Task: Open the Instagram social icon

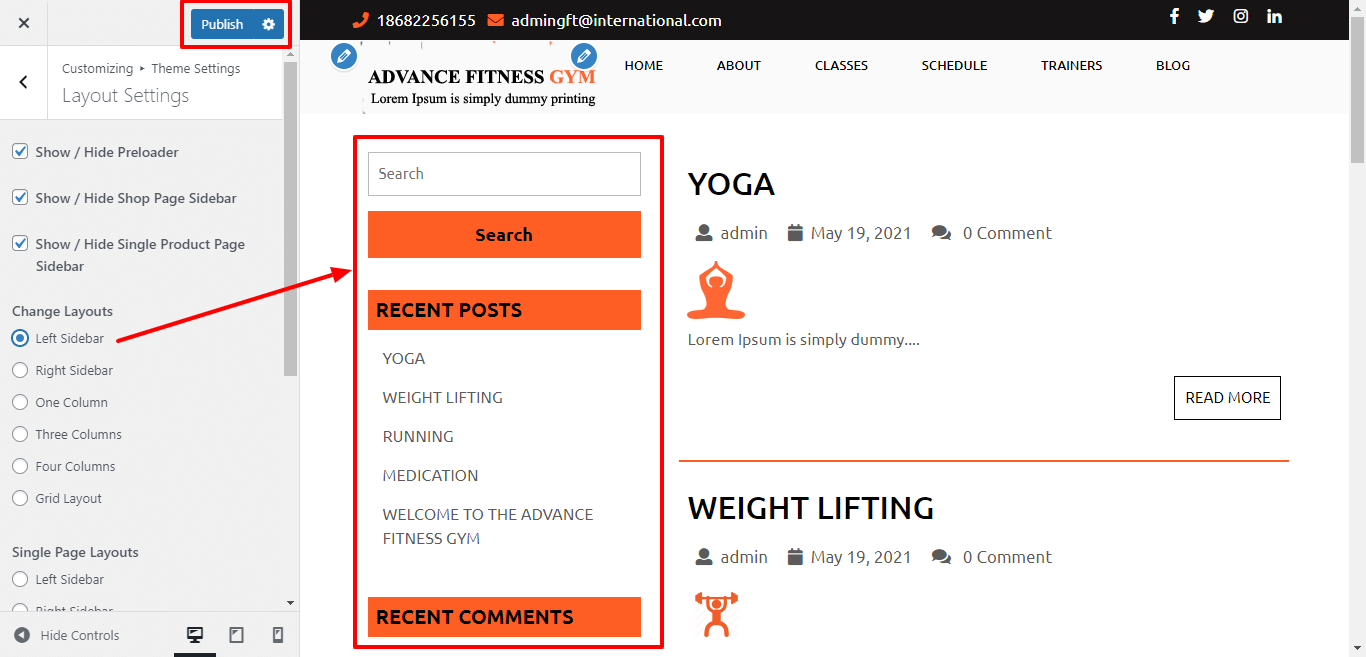Action: click(x=1240, y=16)
